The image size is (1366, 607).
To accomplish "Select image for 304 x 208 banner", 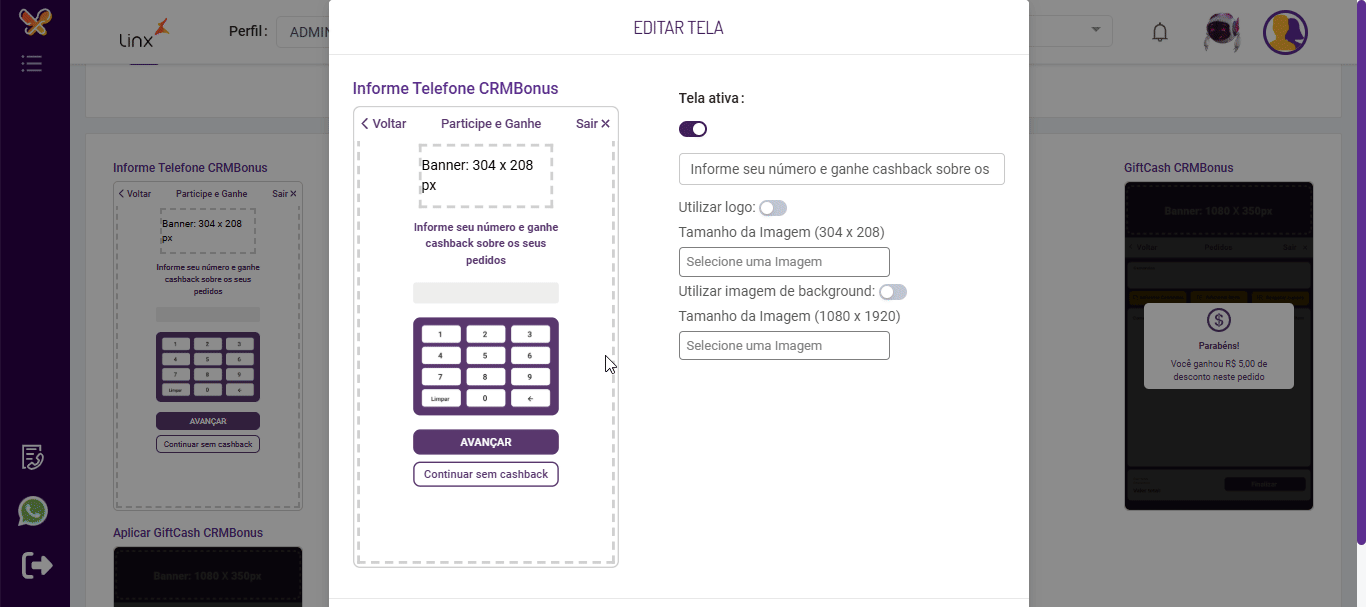I will click(x=784, y=262).
